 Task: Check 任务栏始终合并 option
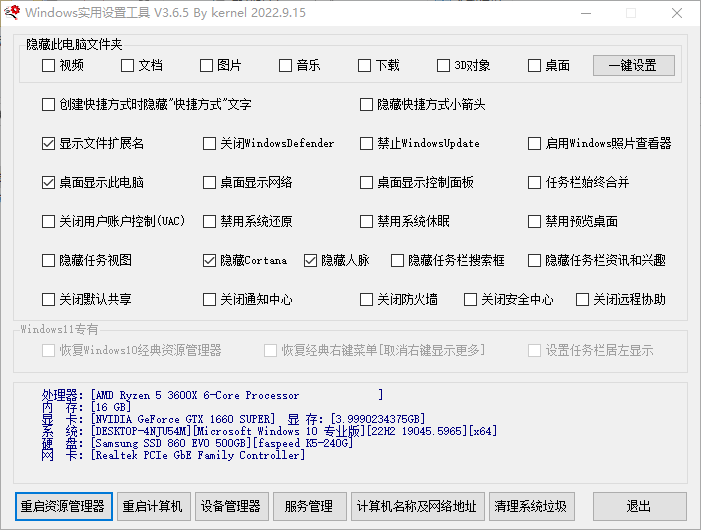point(534,182)
